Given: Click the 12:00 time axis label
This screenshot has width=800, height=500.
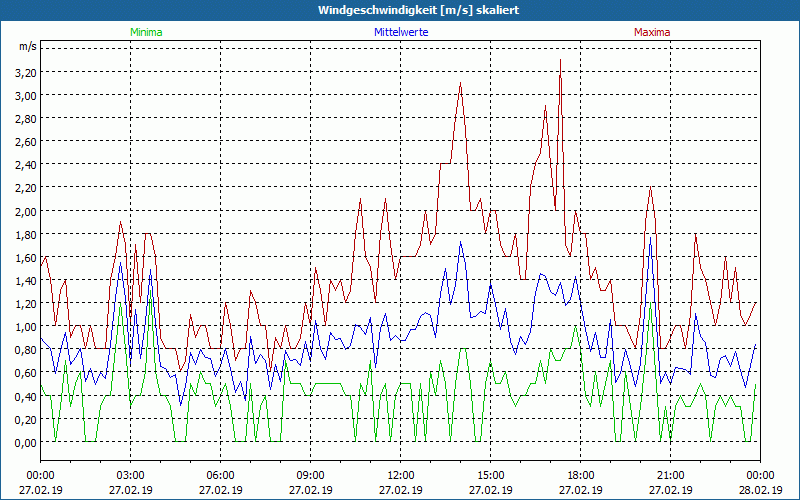Looking at the screenshot, I should coord(401,476).
